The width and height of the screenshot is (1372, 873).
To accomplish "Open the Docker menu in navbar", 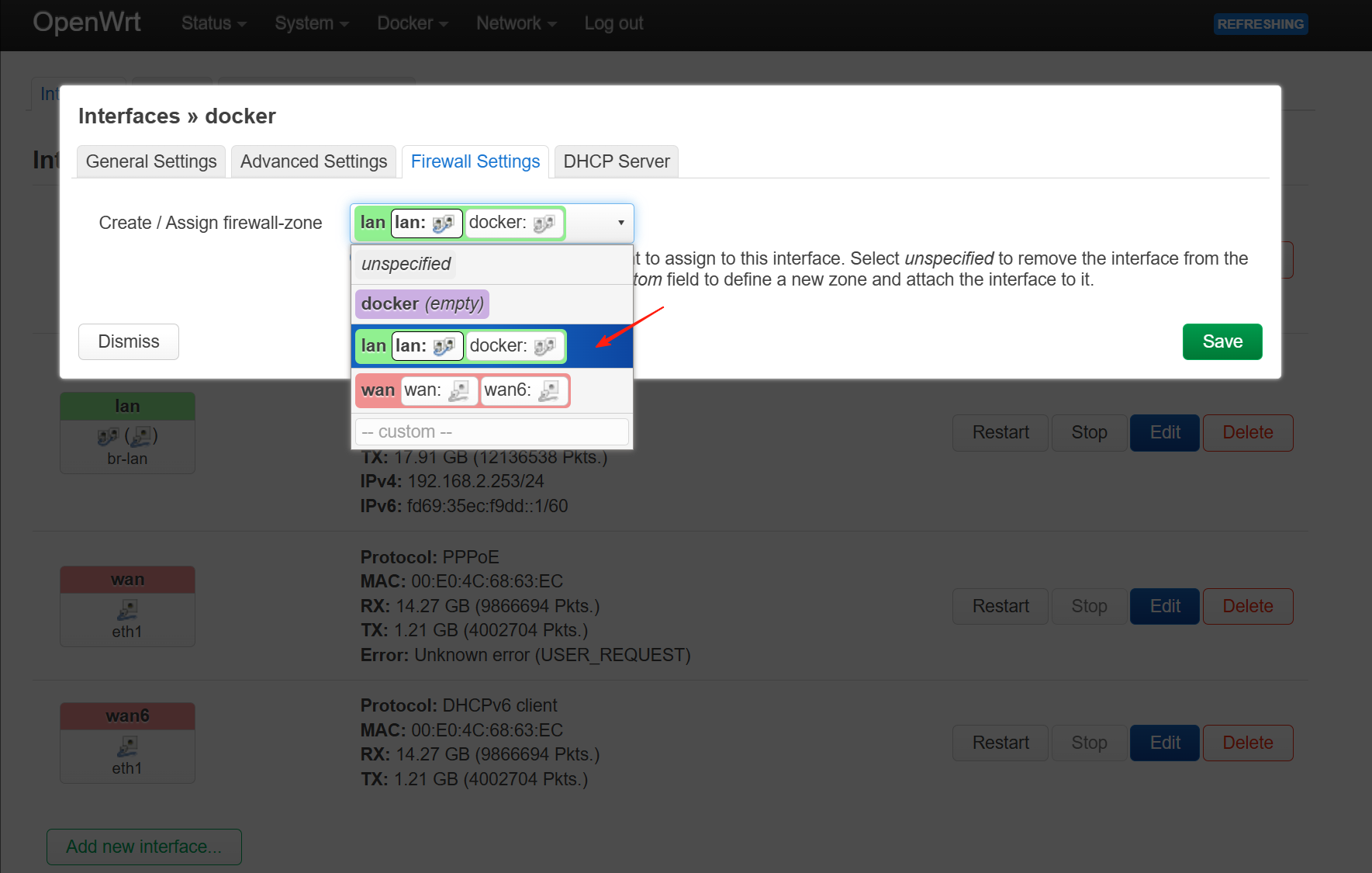I will point(412,23).
